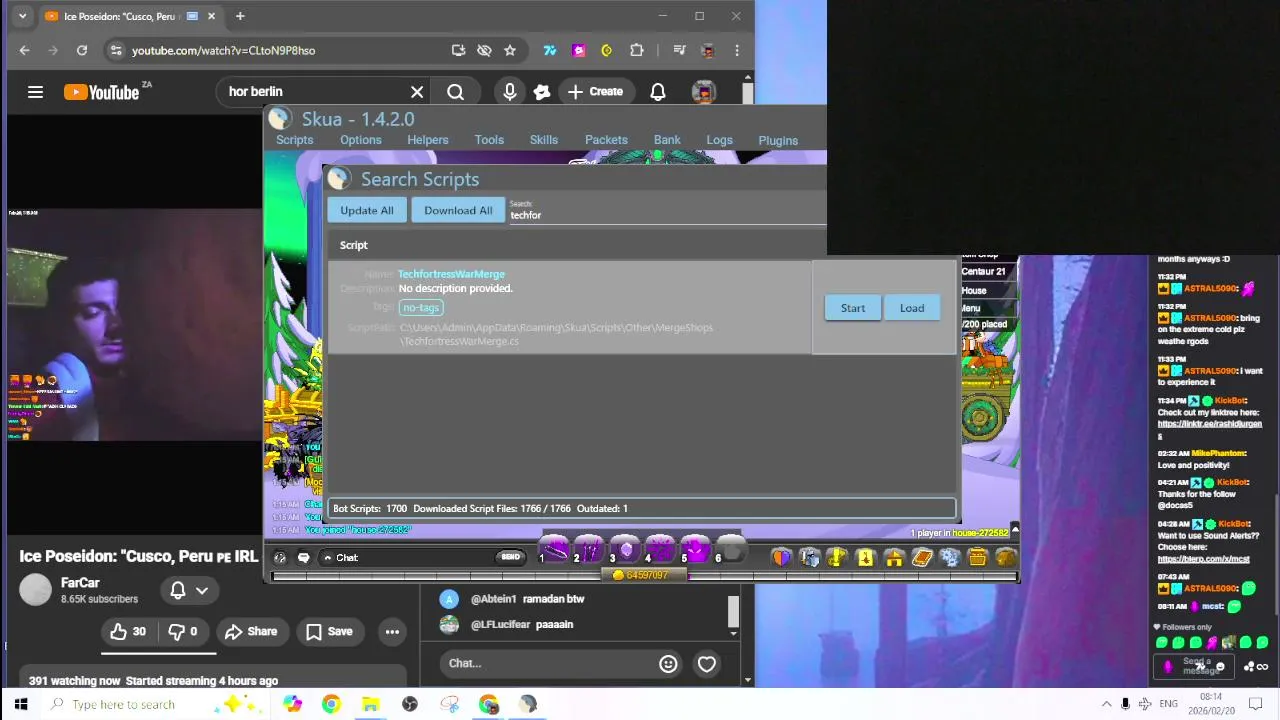Share the YouTube video
The width and height of the screenshot is (1280, 720).
click(x=251, y=631)
